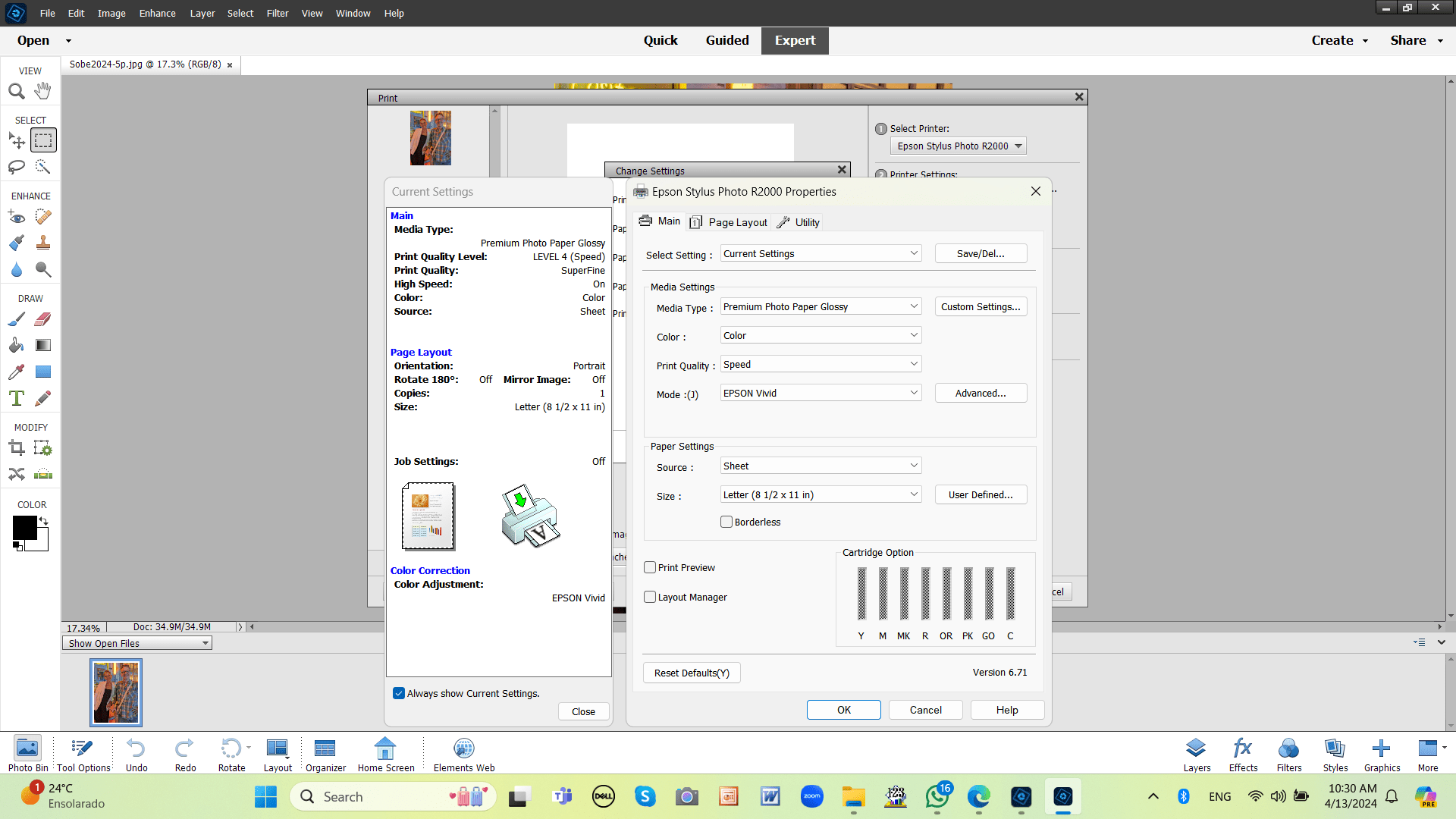The height and width of the screenshot is (819, 1456).
Task: Select the Hand tool
Action: (x=42, y=91)
